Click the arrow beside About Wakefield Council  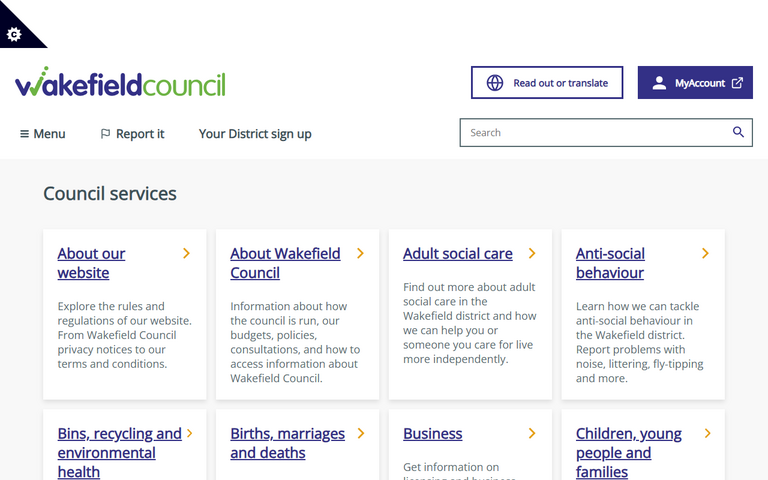pyautogui.click(x=360, y=254)
